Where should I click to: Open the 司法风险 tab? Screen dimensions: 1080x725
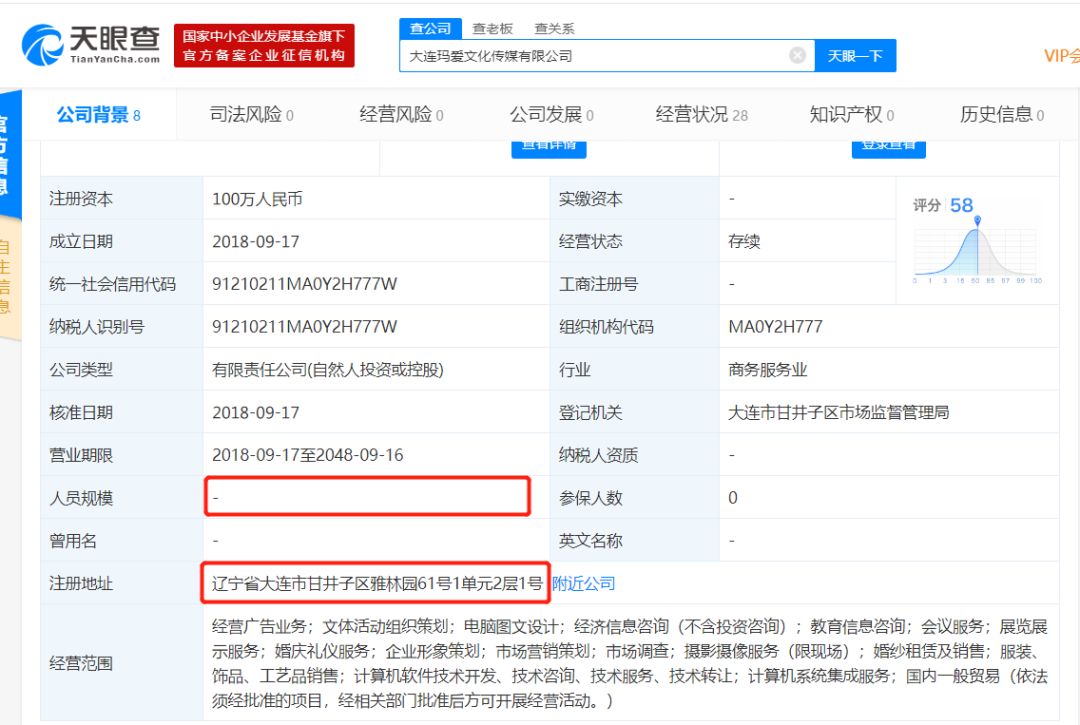tap(251, 114)
